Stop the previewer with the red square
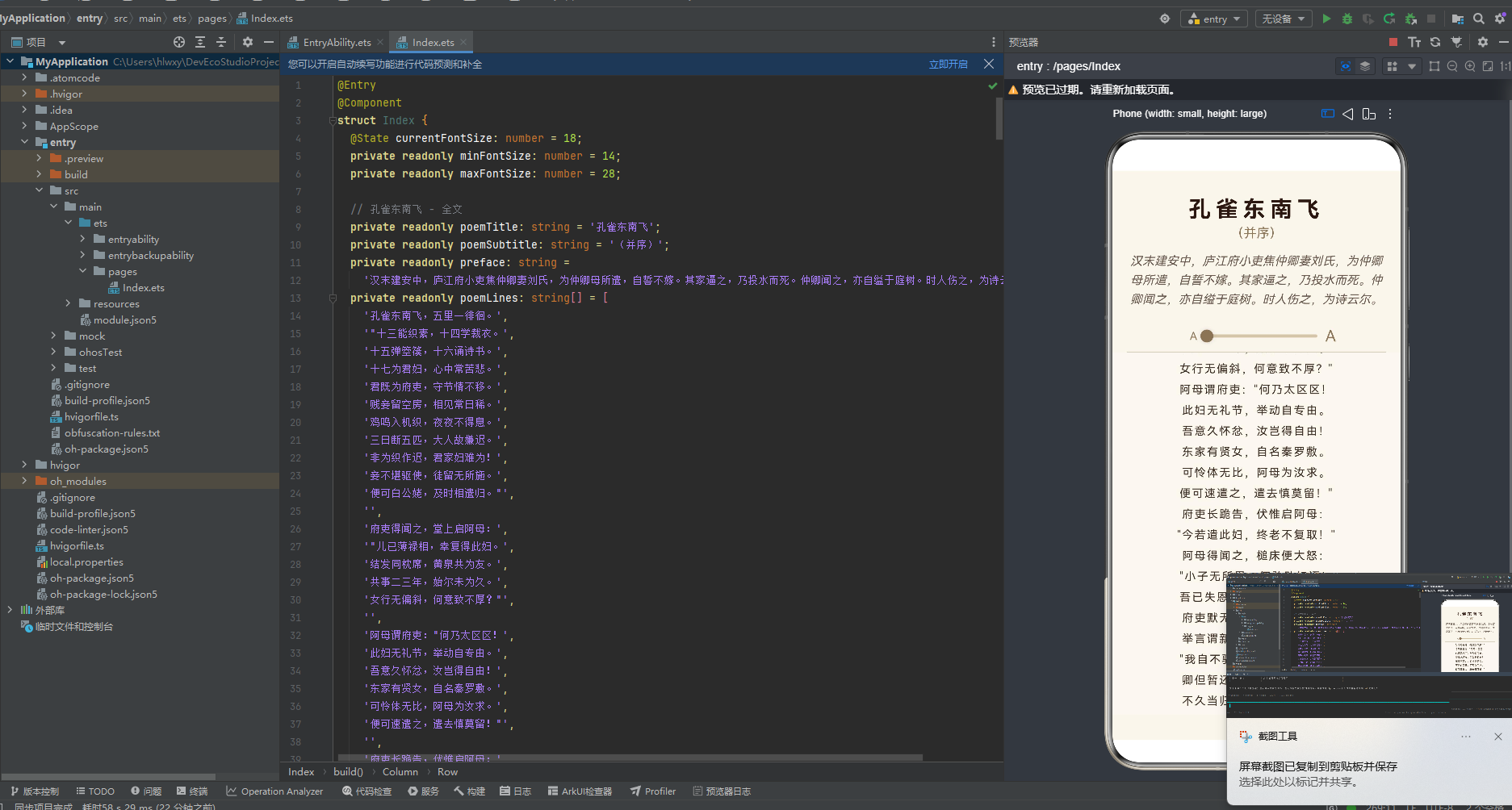 coord(1393,42)
